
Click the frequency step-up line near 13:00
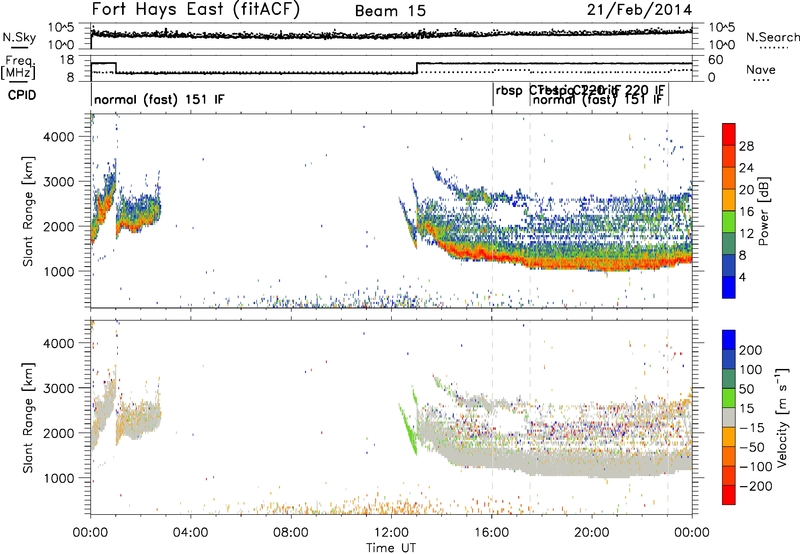point(417,68)
